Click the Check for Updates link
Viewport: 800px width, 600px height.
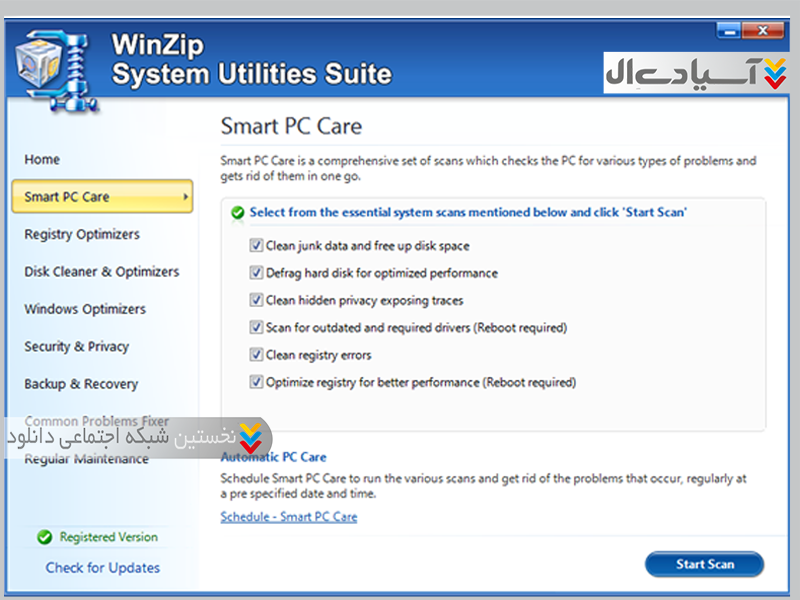click(103, 568)
